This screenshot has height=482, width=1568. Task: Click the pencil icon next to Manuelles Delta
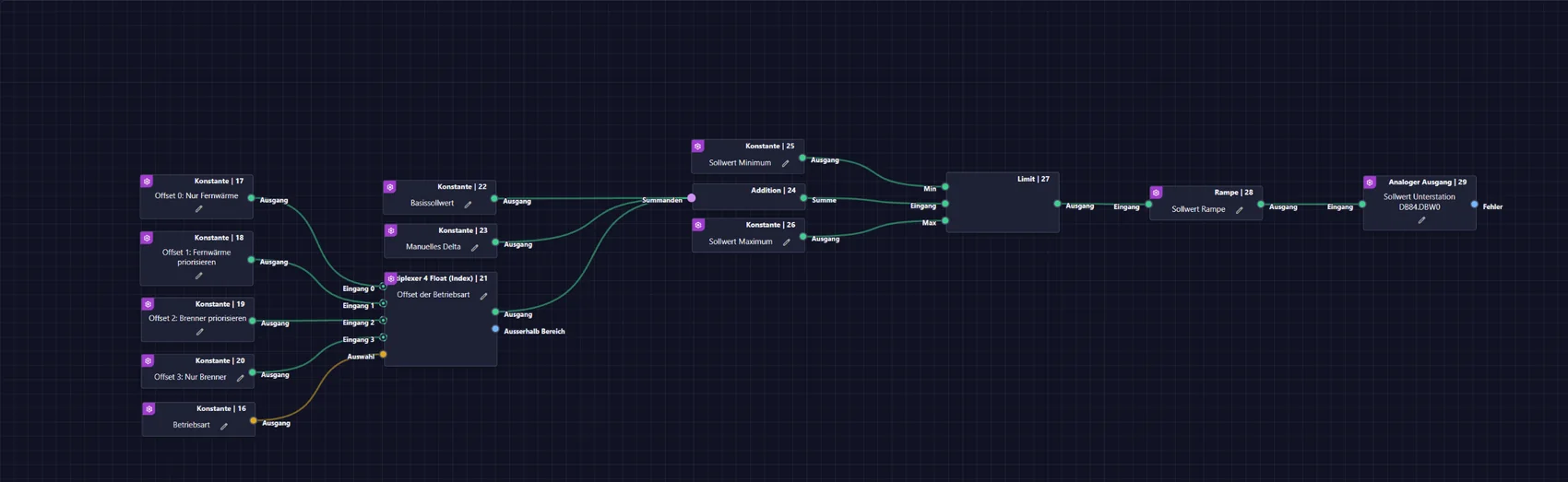tap(475, 247)
